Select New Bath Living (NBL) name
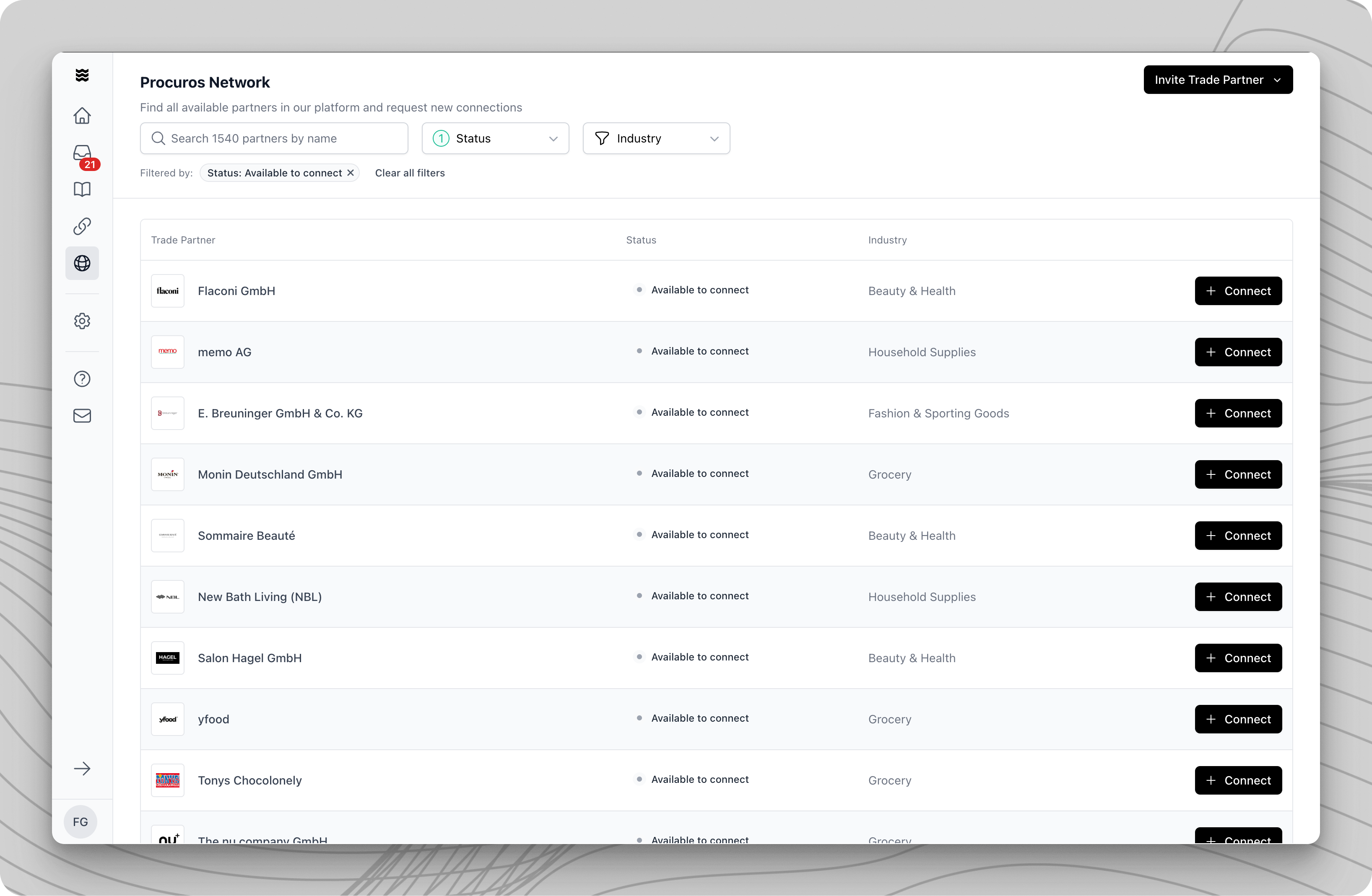The height and width of the screenshot is (896, 1372). pos(260,597)
